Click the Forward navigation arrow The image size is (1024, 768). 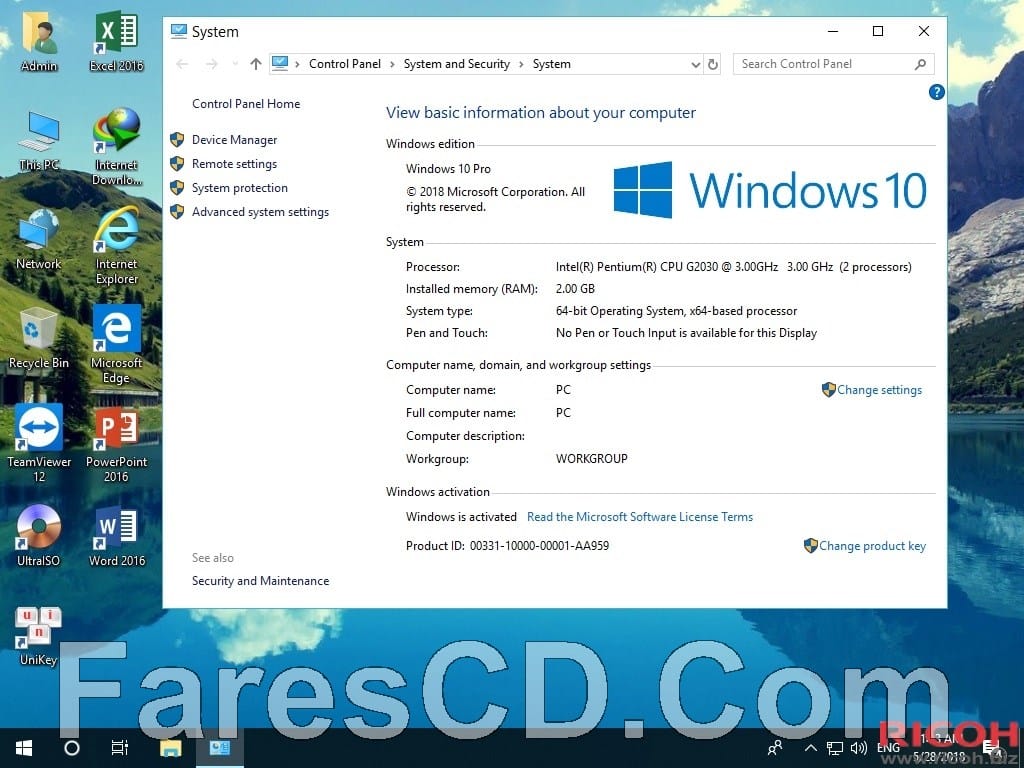(x=211, y=64)
